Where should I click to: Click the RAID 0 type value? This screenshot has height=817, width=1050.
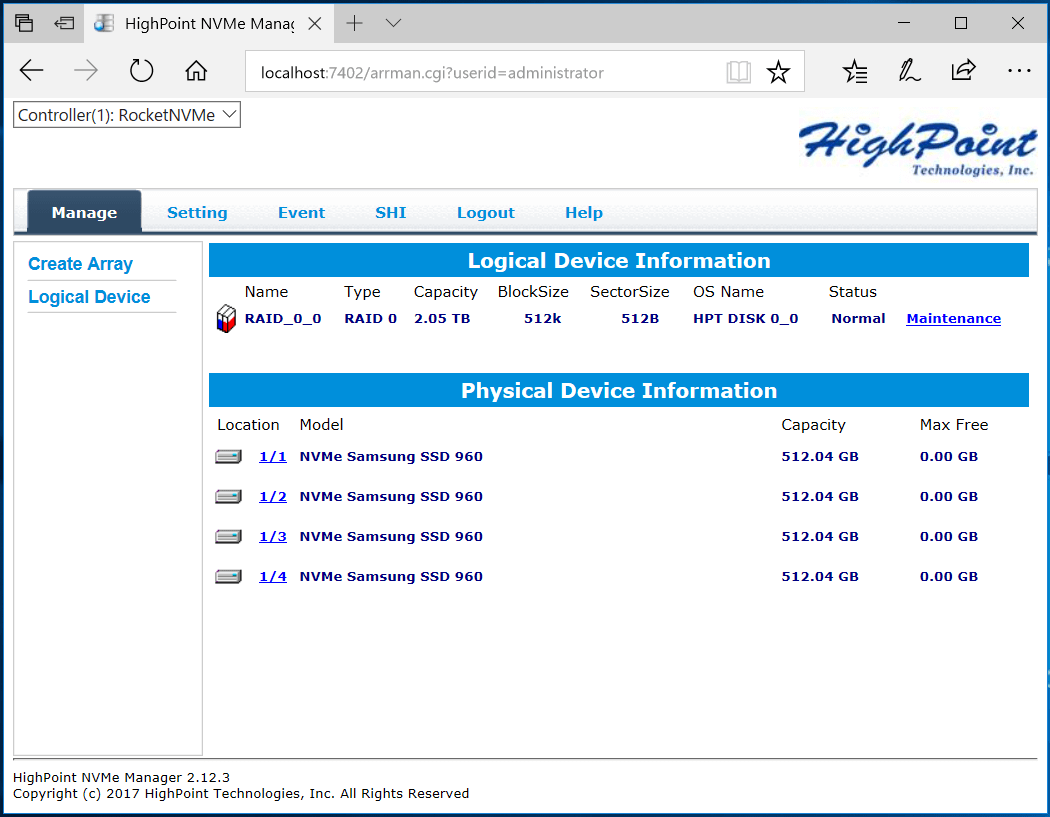(370, 319)
